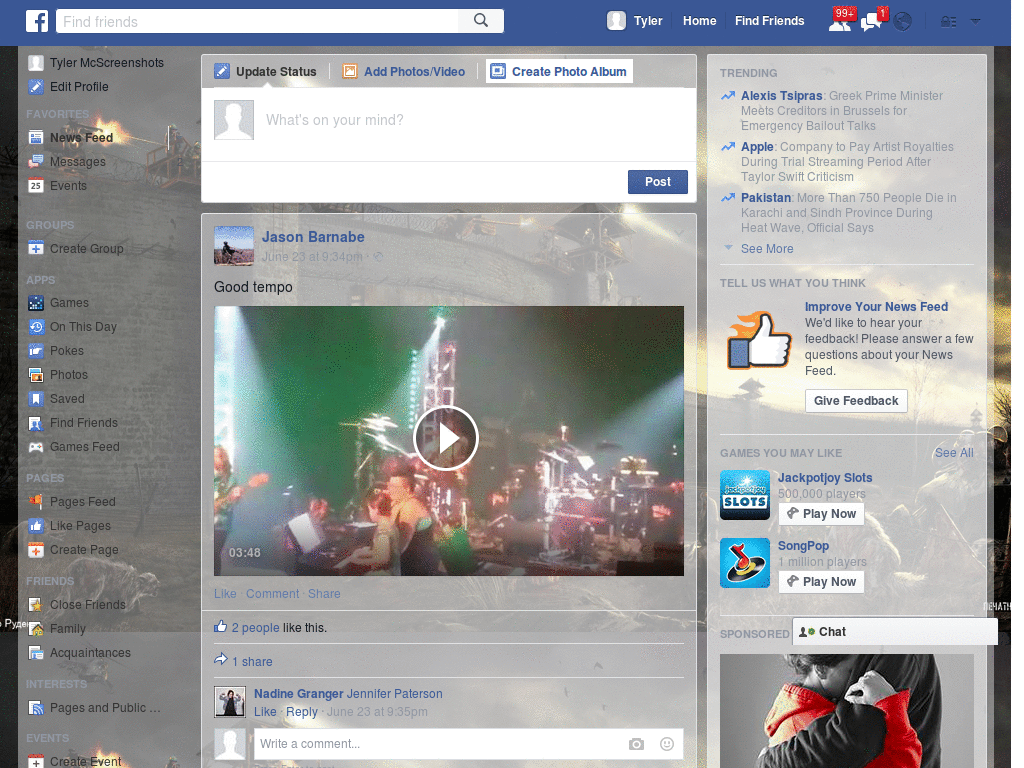1024x768 pixels.
Task: Open Tyler McScreenshots profile in sidebar
Action: tap(96, 63)
